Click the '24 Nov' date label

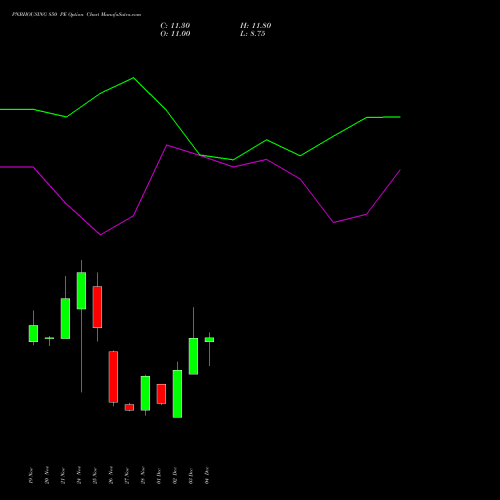click(x=79, y=476)
